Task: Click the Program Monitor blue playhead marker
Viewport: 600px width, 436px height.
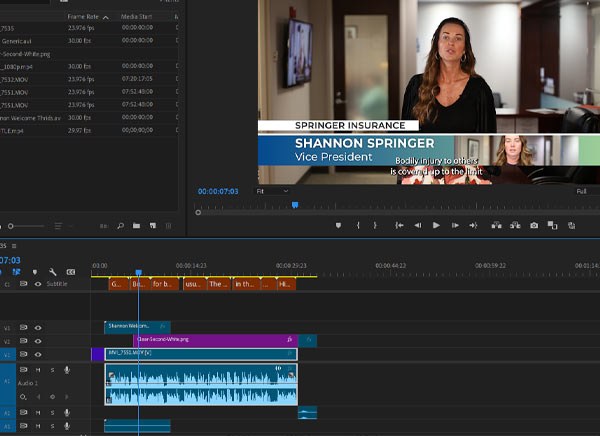Action: click(295, 205)
